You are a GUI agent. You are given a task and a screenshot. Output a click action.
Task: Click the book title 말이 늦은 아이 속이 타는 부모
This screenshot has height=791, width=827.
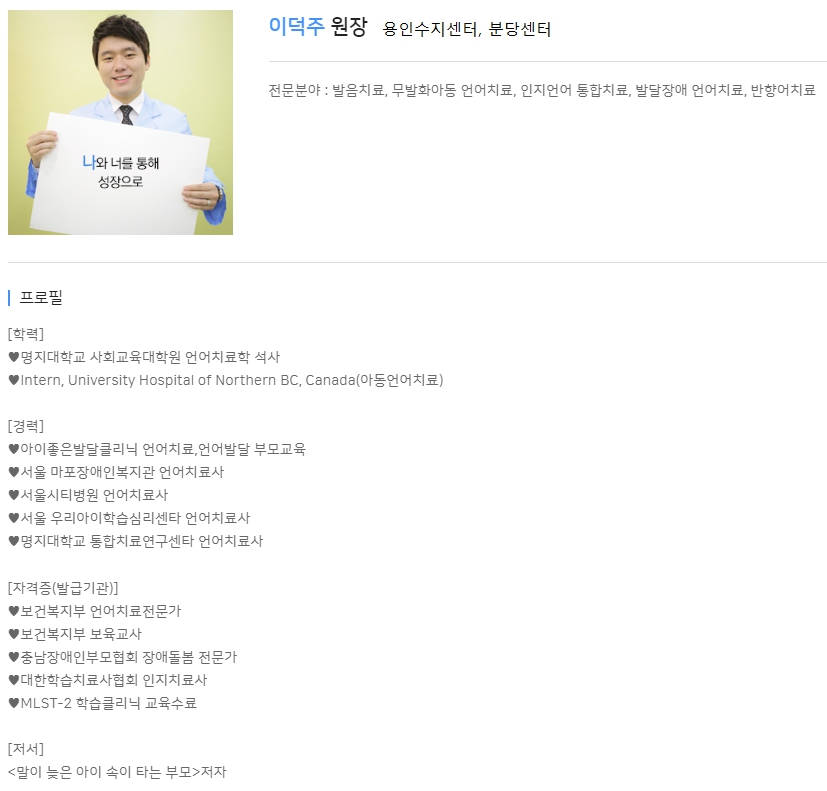pos(104,772)
